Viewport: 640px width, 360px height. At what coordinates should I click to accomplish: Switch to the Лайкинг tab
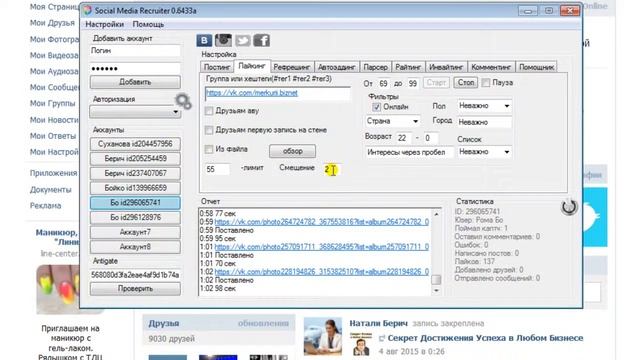tap(252, 66)
